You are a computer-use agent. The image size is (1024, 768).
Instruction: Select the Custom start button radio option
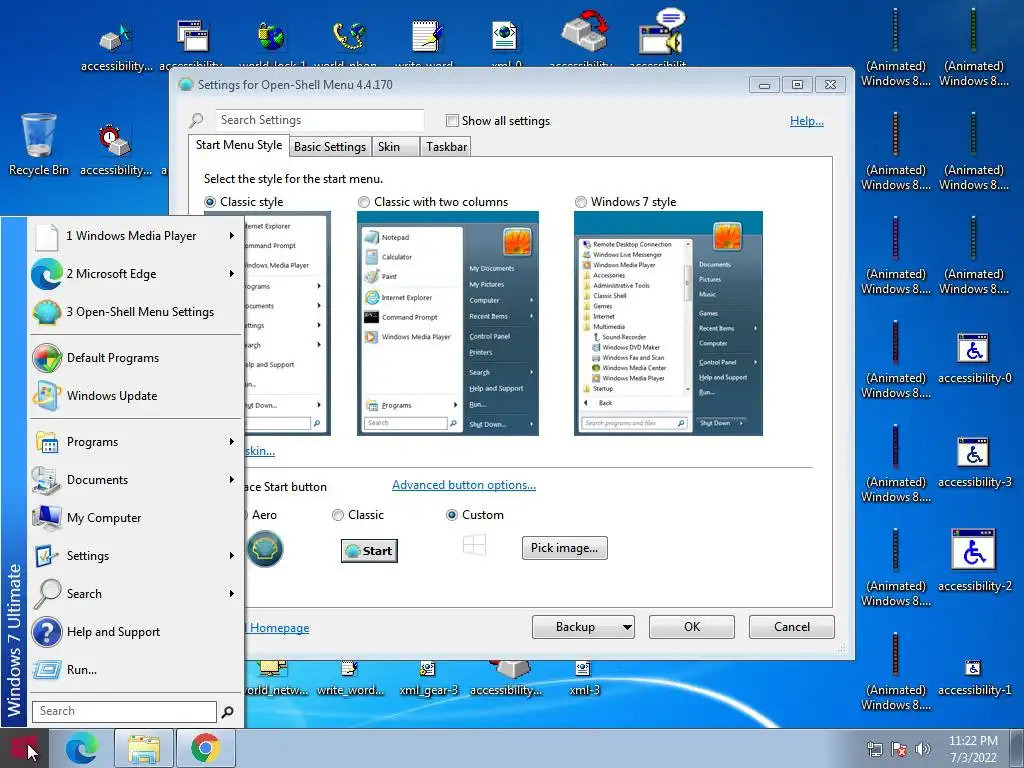pos(451,515)
